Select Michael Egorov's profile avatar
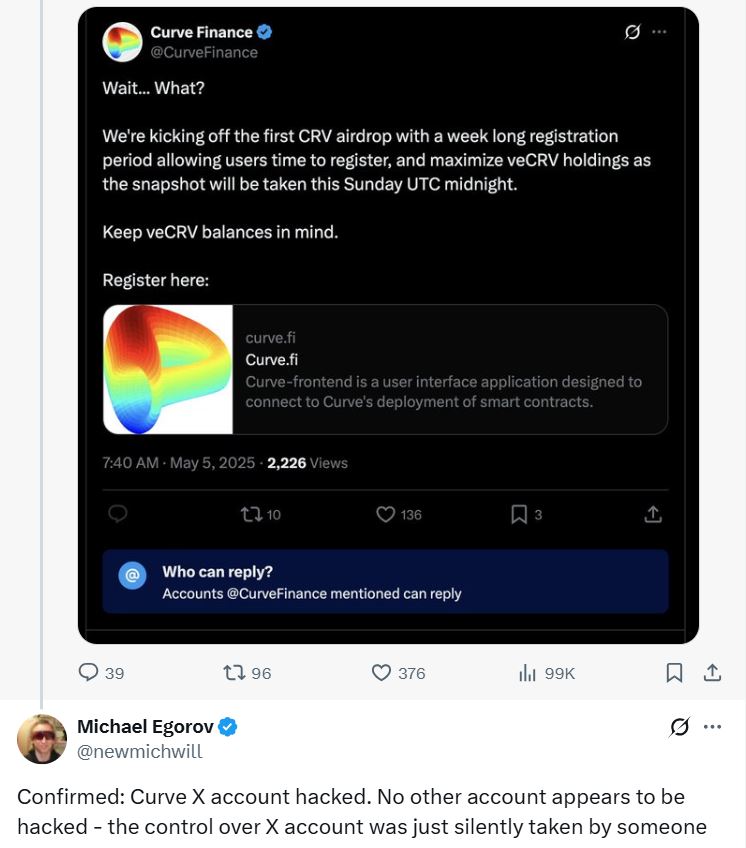 coord(42,739)
